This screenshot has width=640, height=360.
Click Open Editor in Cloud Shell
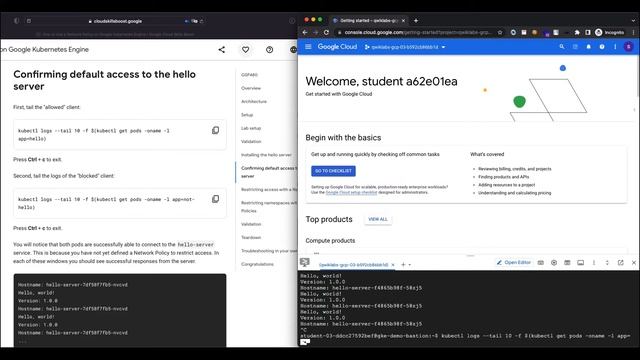(513, 263)
